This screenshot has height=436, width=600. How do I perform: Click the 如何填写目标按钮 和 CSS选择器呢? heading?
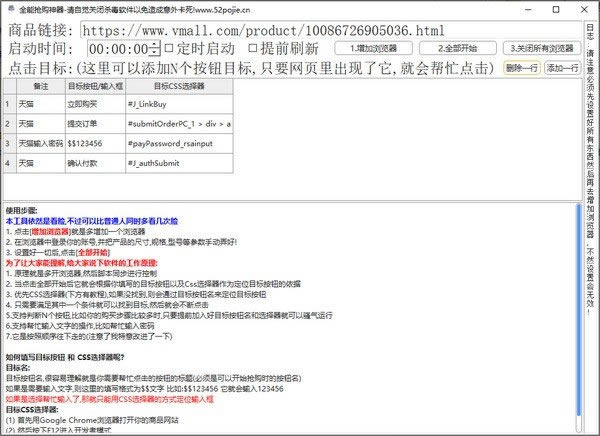65,357
